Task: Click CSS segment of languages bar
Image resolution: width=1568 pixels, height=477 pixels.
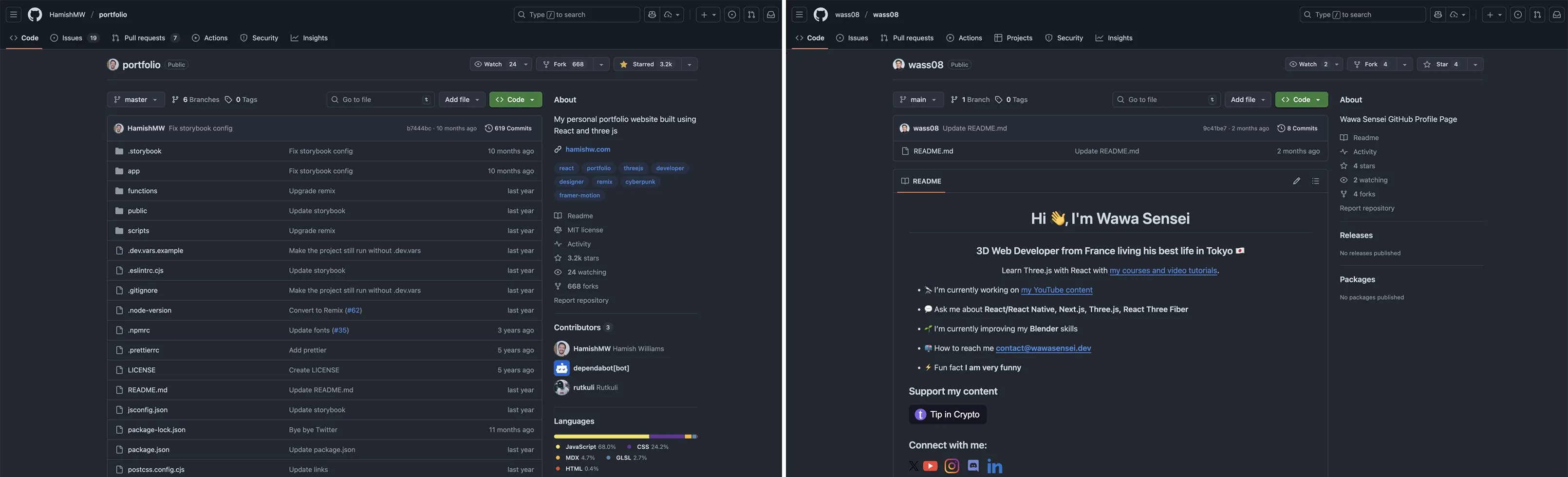Action: (667, 437)
